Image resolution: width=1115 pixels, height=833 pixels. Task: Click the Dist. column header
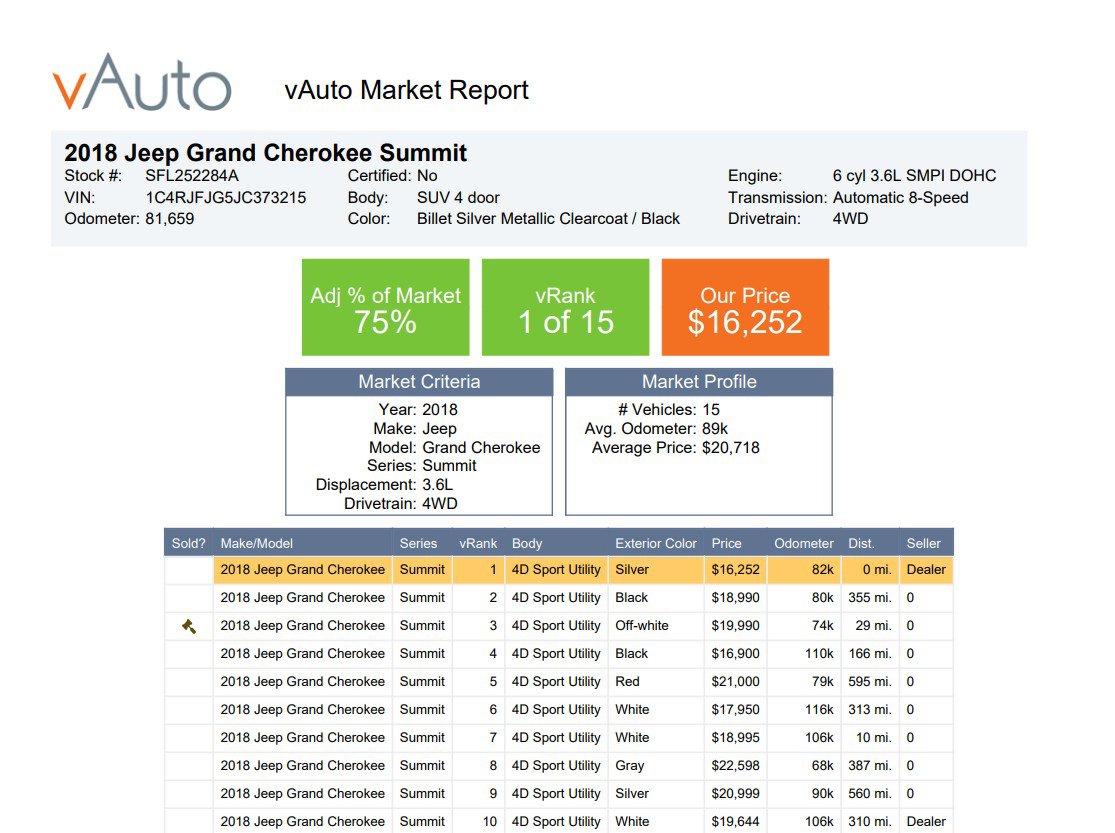861,543
